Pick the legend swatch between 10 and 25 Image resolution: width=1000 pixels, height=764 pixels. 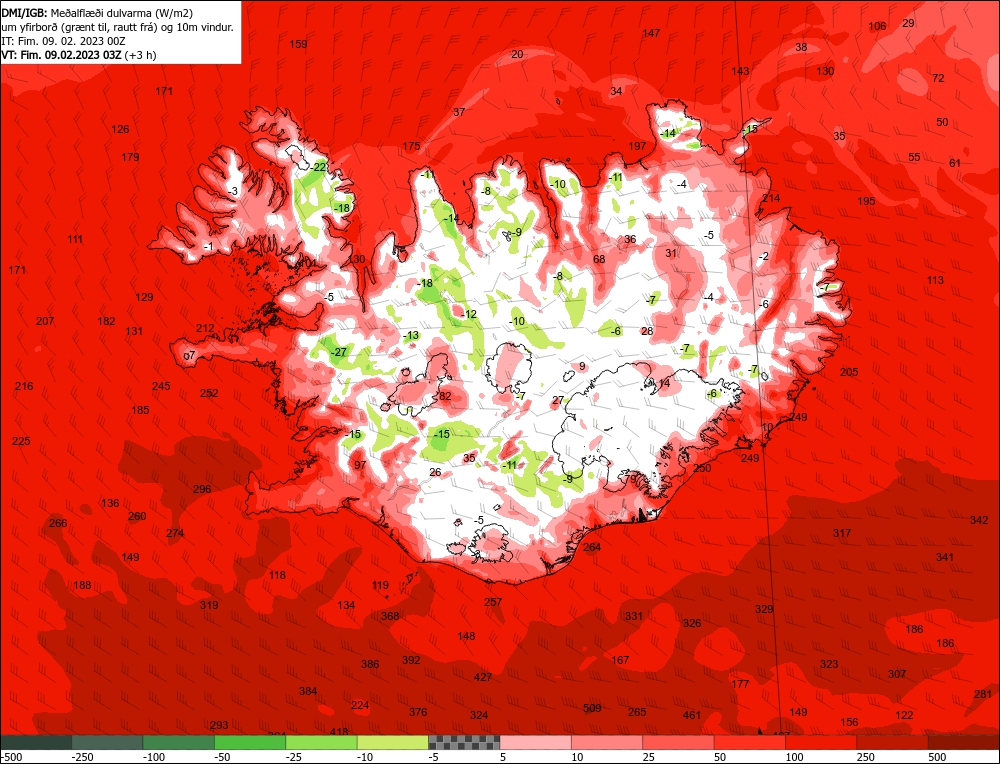607,742
